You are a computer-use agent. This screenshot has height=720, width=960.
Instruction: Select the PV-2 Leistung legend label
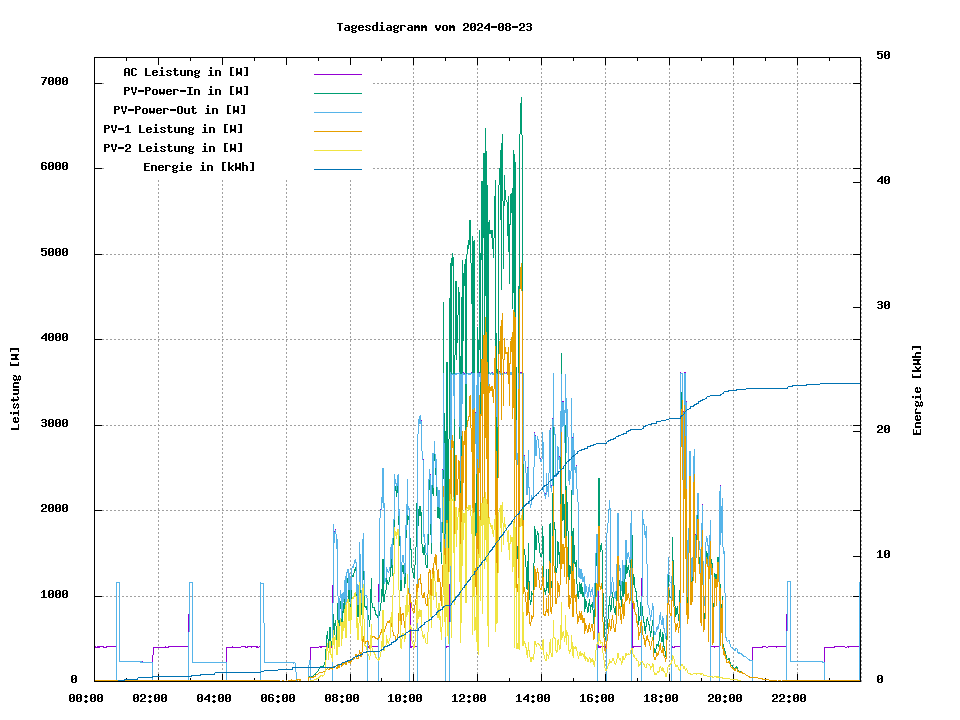pyautogui.click(x=173, y=148)
